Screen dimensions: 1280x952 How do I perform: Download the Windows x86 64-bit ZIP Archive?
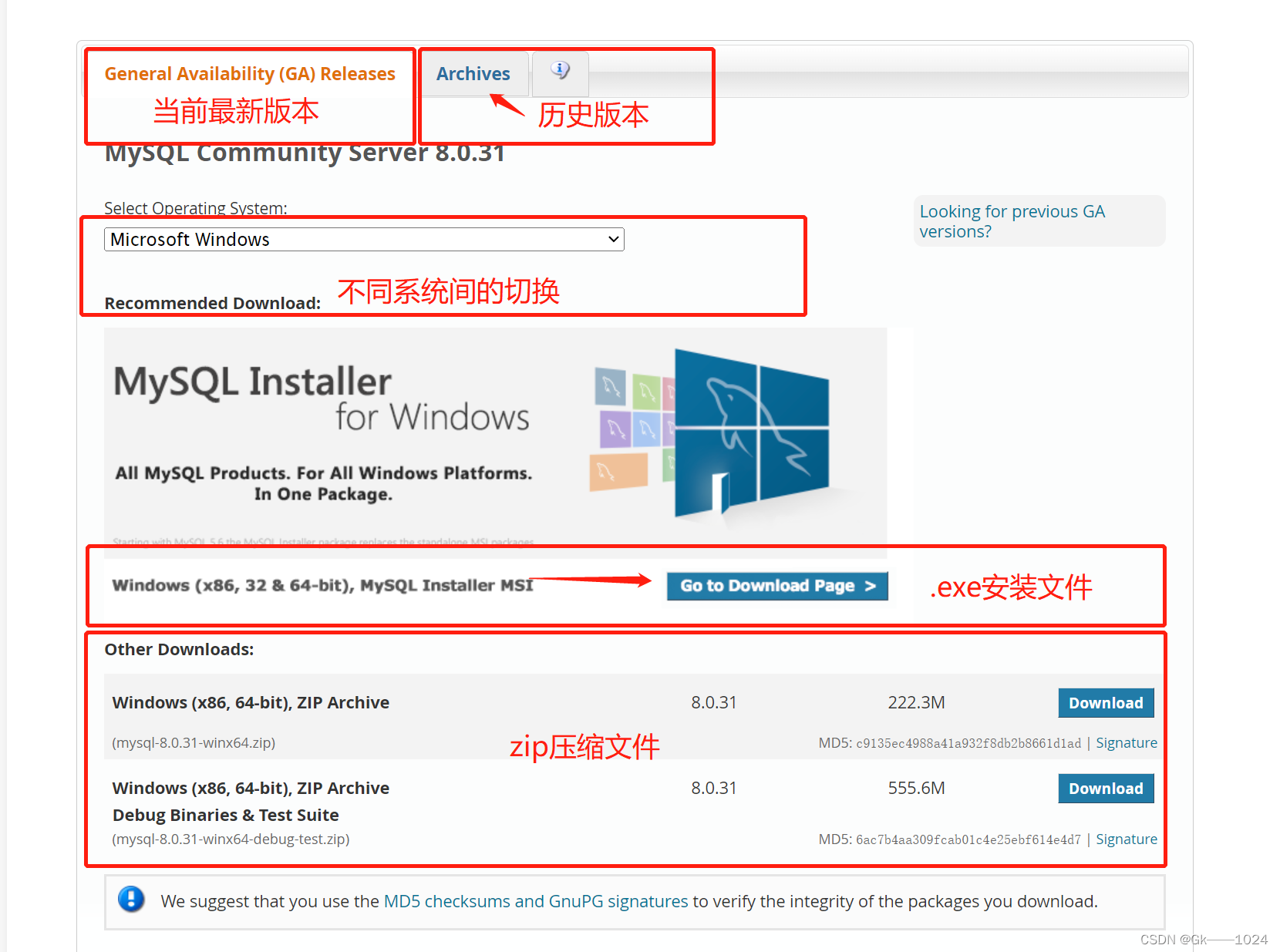(x=1106, y=702)
